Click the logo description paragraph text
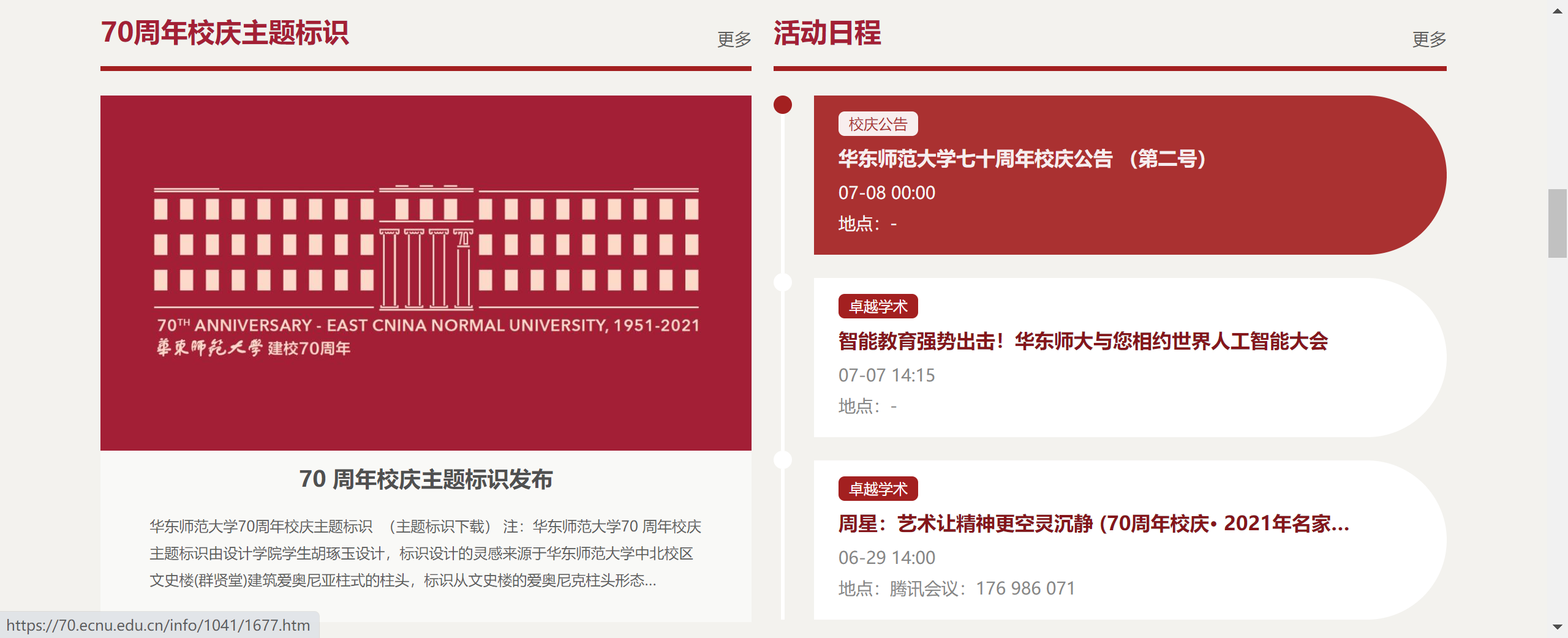The height and width of the screenshot is (638, 1568). click(426, 554)
